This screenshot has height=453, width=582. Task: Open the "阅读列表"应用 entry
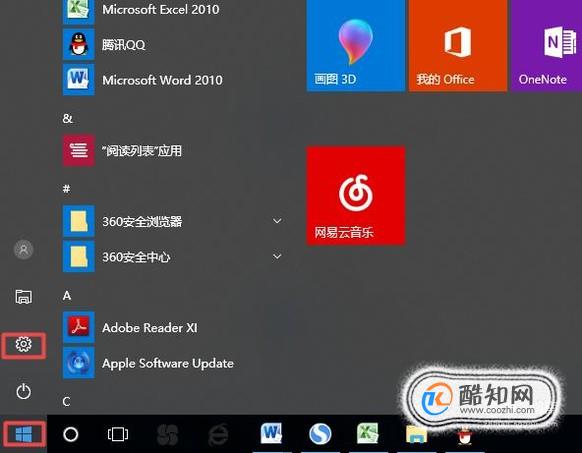tap(122, 150)
